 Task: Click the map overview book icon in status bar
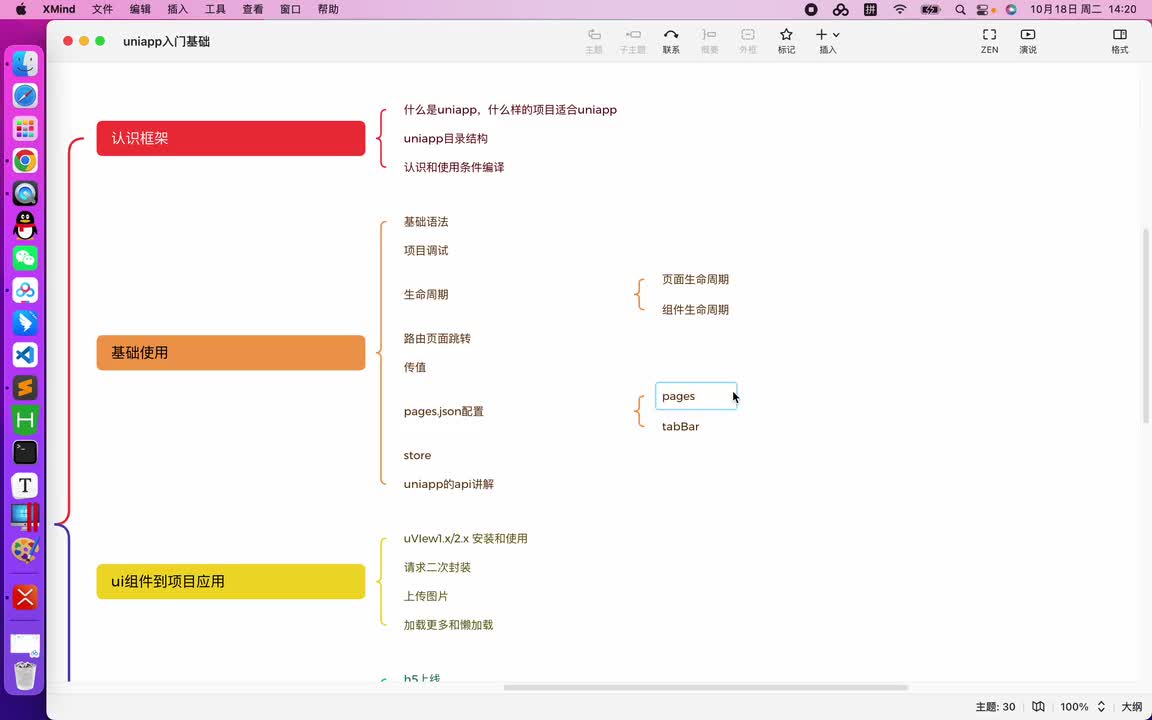1038,707
